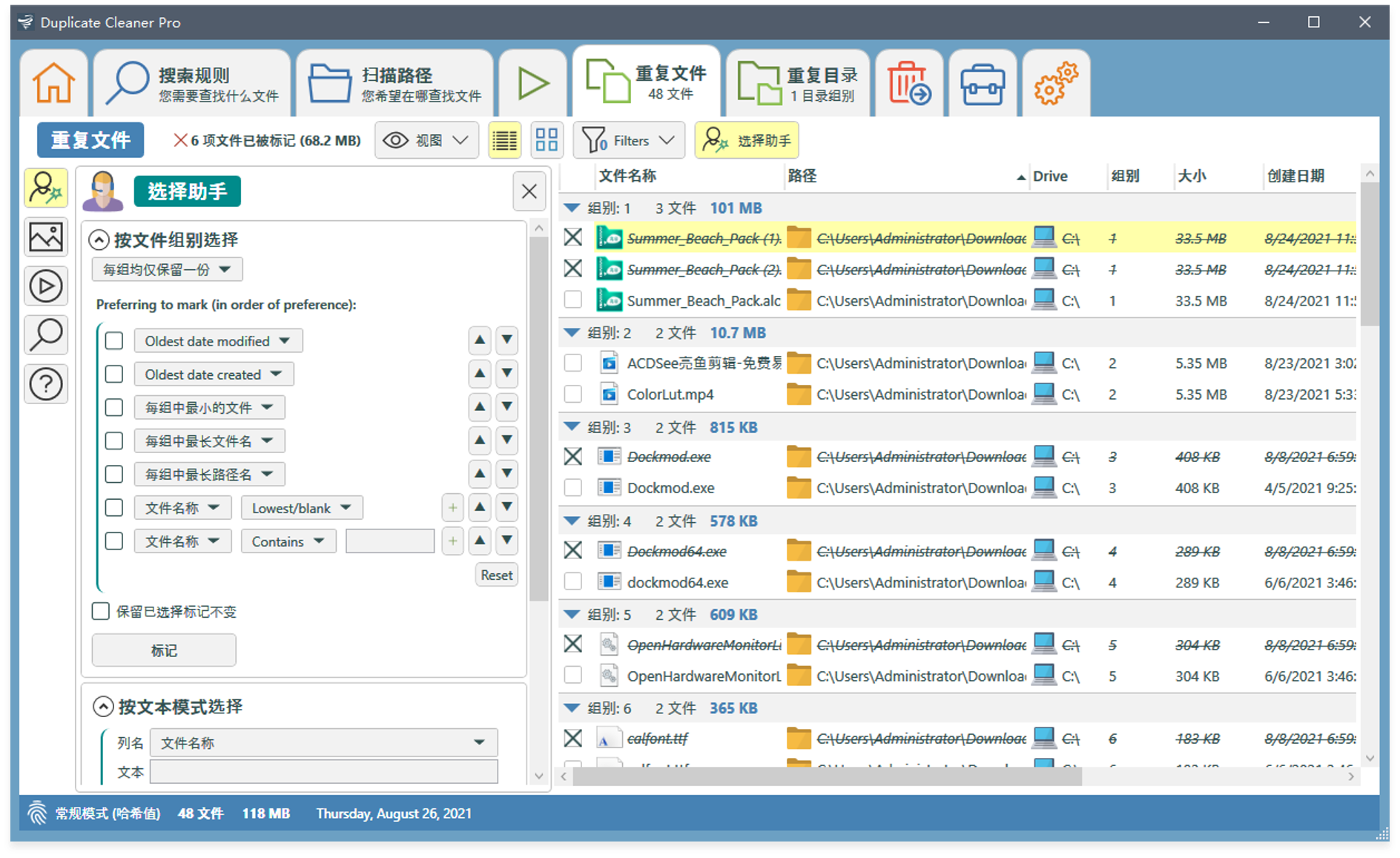1400x858 pixels.
Task: Mark the ColorLut.mp4 file checkbox
Action: pyautogui.click(x=572, y=394)
